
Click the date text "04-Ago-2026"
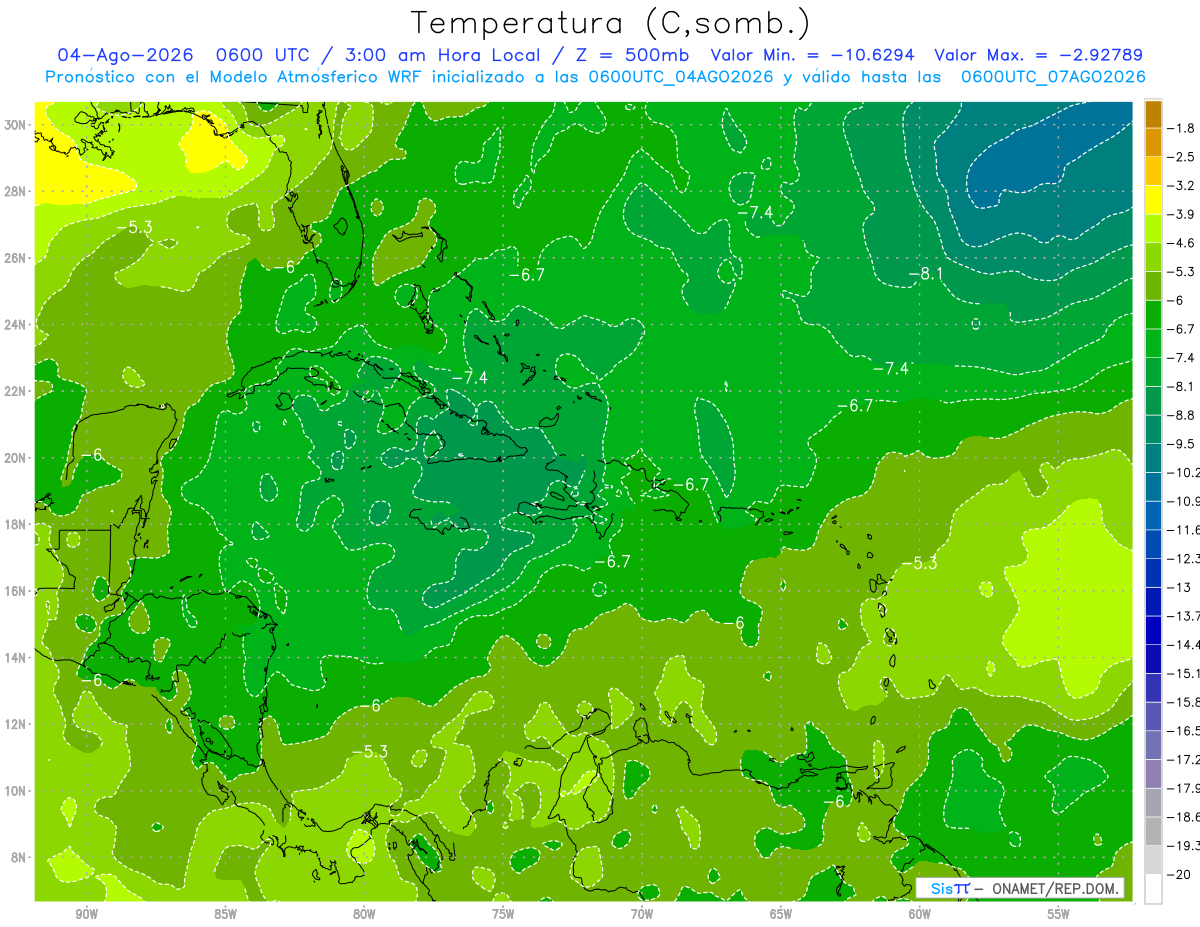pos(123,55)
